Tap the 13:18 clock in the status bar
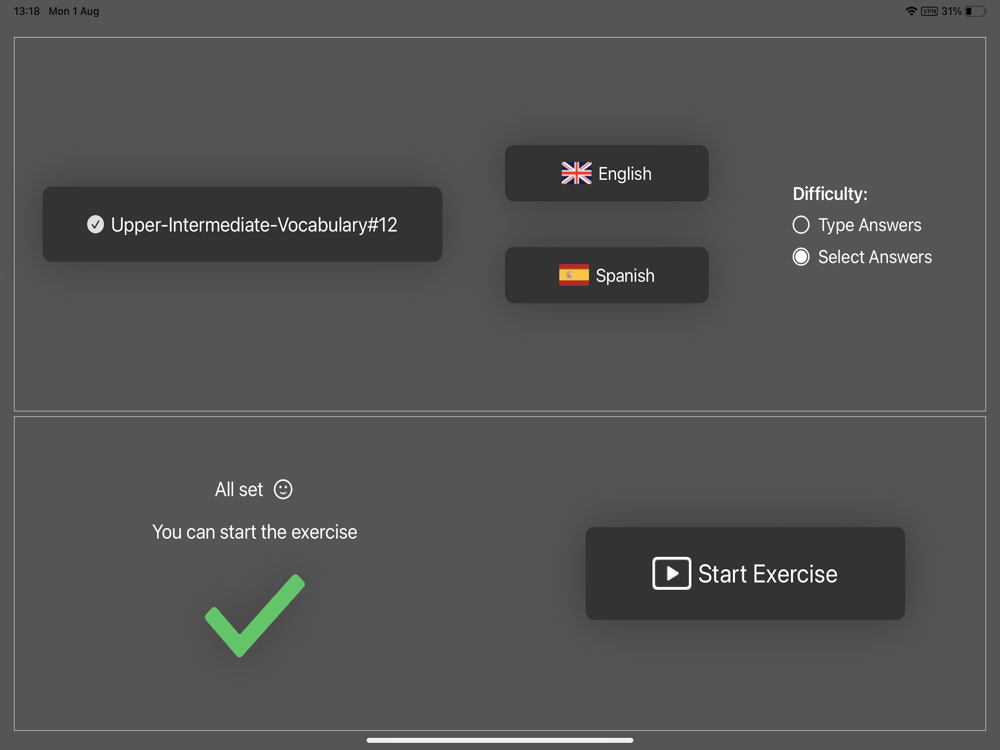Viewport: 1000px width, 750px height. pos(27,11)
